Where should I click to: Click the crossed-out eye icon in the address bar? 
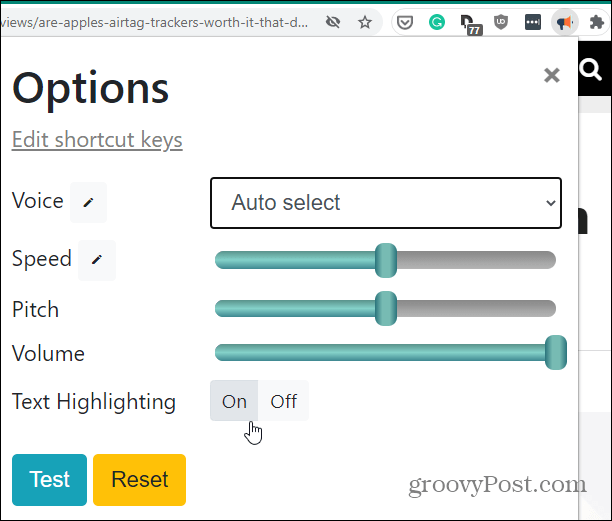pyautogui.click(x=333, y=23)
